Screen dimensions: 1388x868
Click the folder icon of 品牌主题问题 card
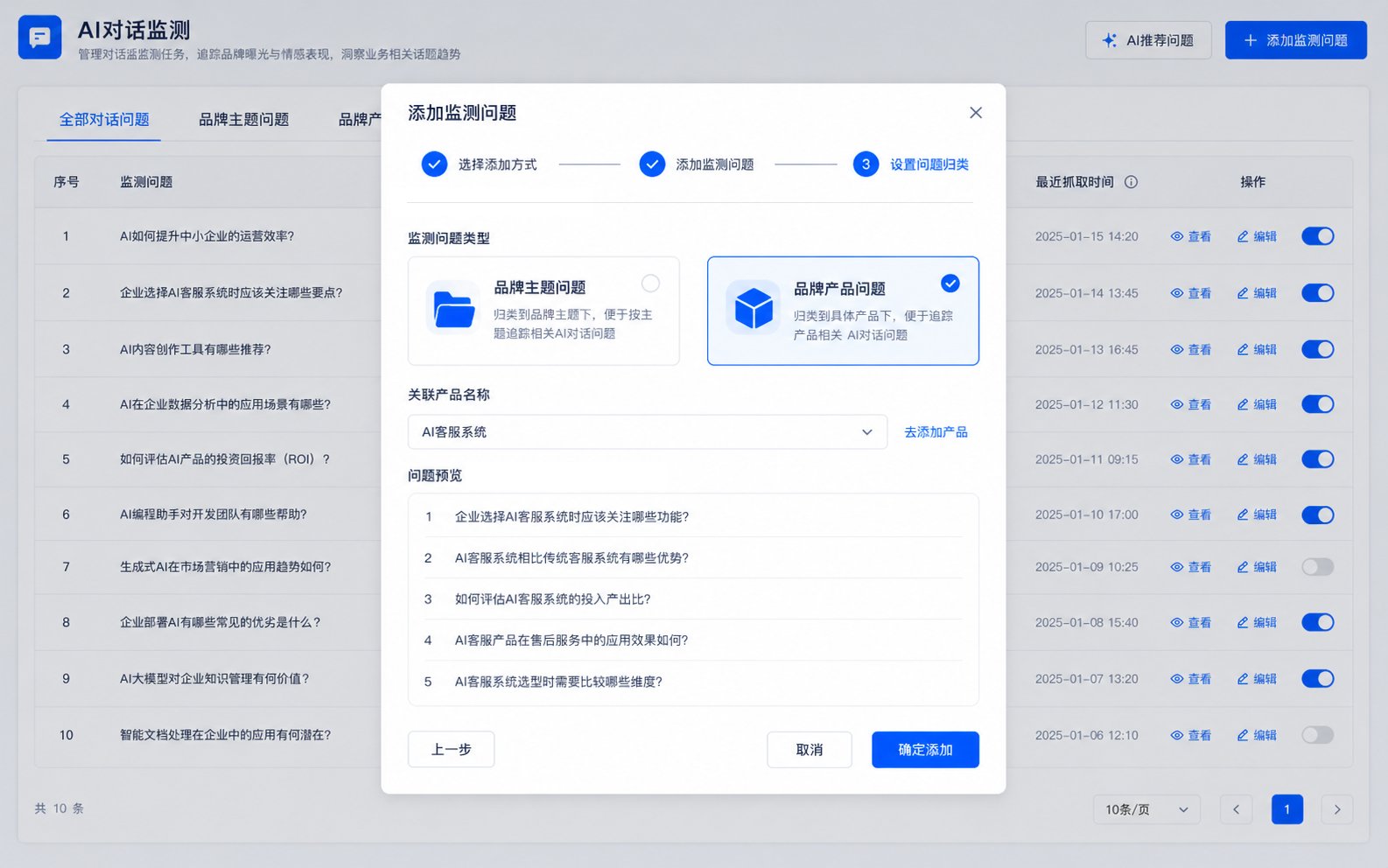pyautogui.click(x=453, y=309)
